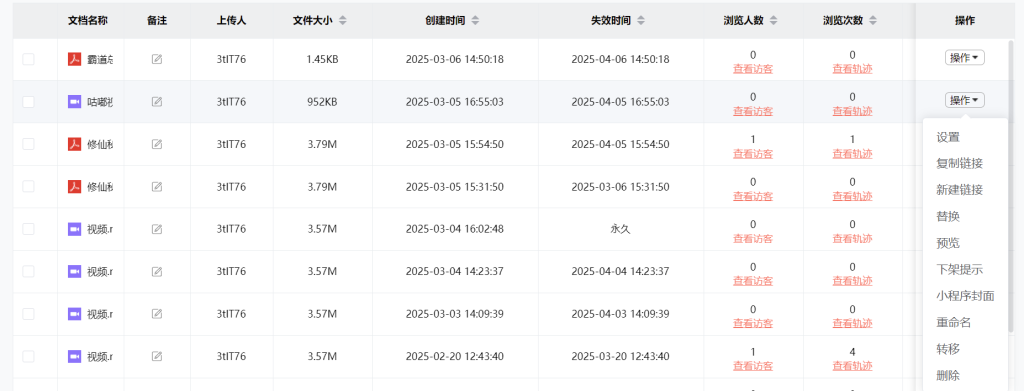Tick the checkbox for the 1.45KB file row
The height and width of the screenshot is (391, 1024).
coord(29,59)
